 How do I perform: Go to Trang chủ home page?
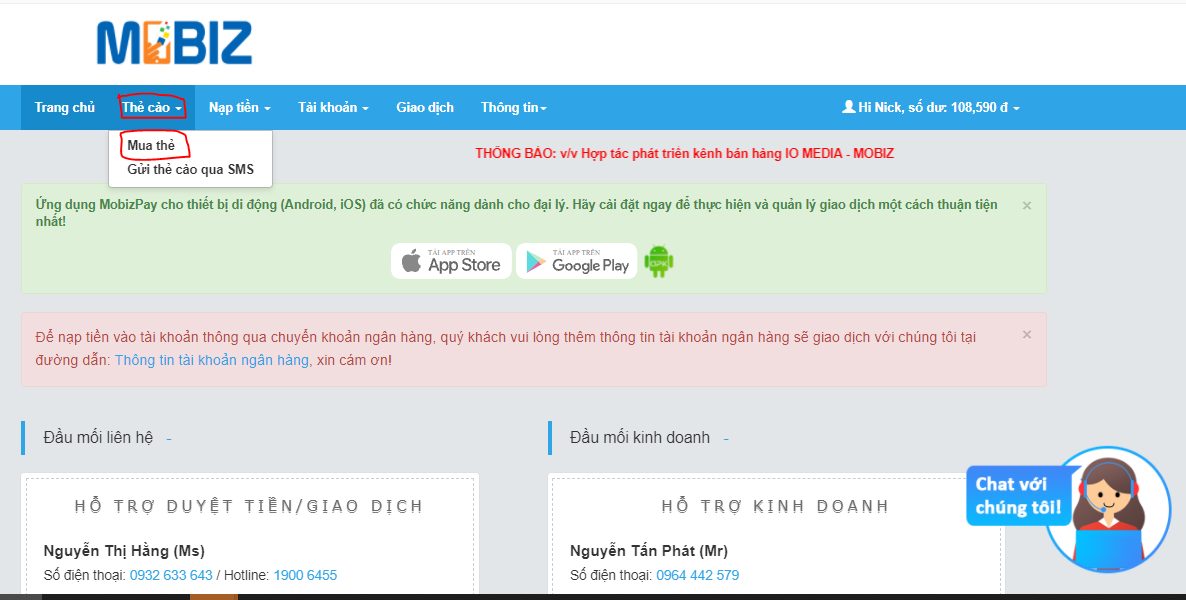click(x=65, y=108)
